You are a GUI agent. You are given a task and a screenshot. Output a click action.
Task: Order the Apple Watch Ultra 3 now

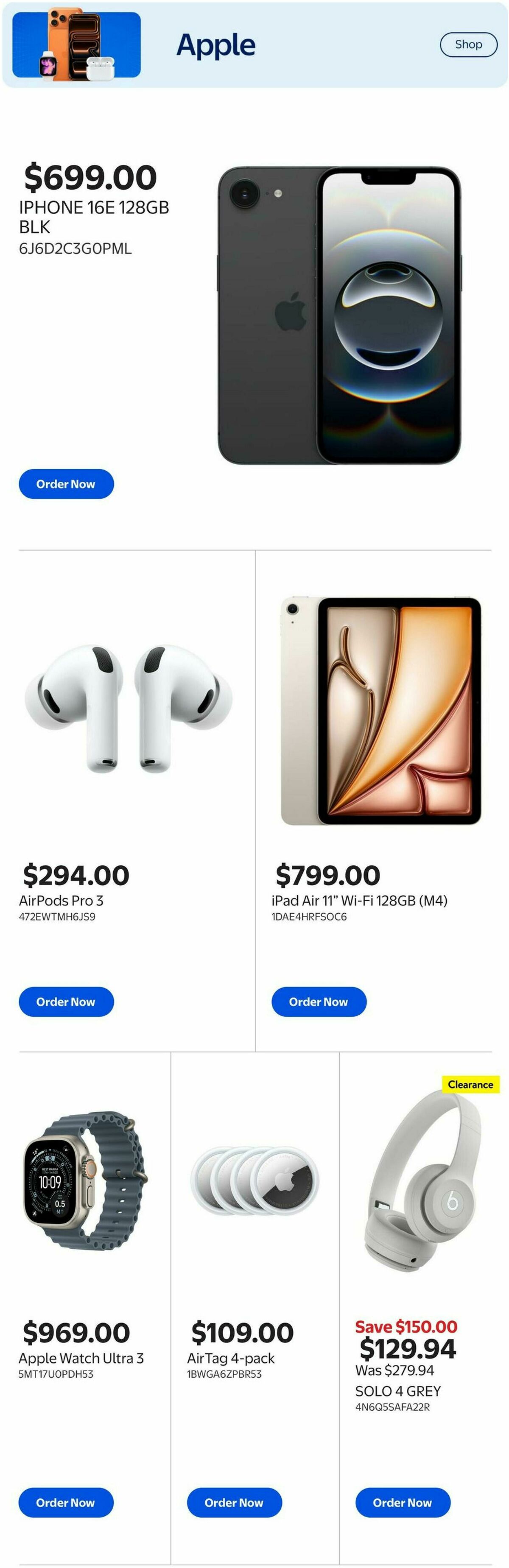pos(66,1502)
